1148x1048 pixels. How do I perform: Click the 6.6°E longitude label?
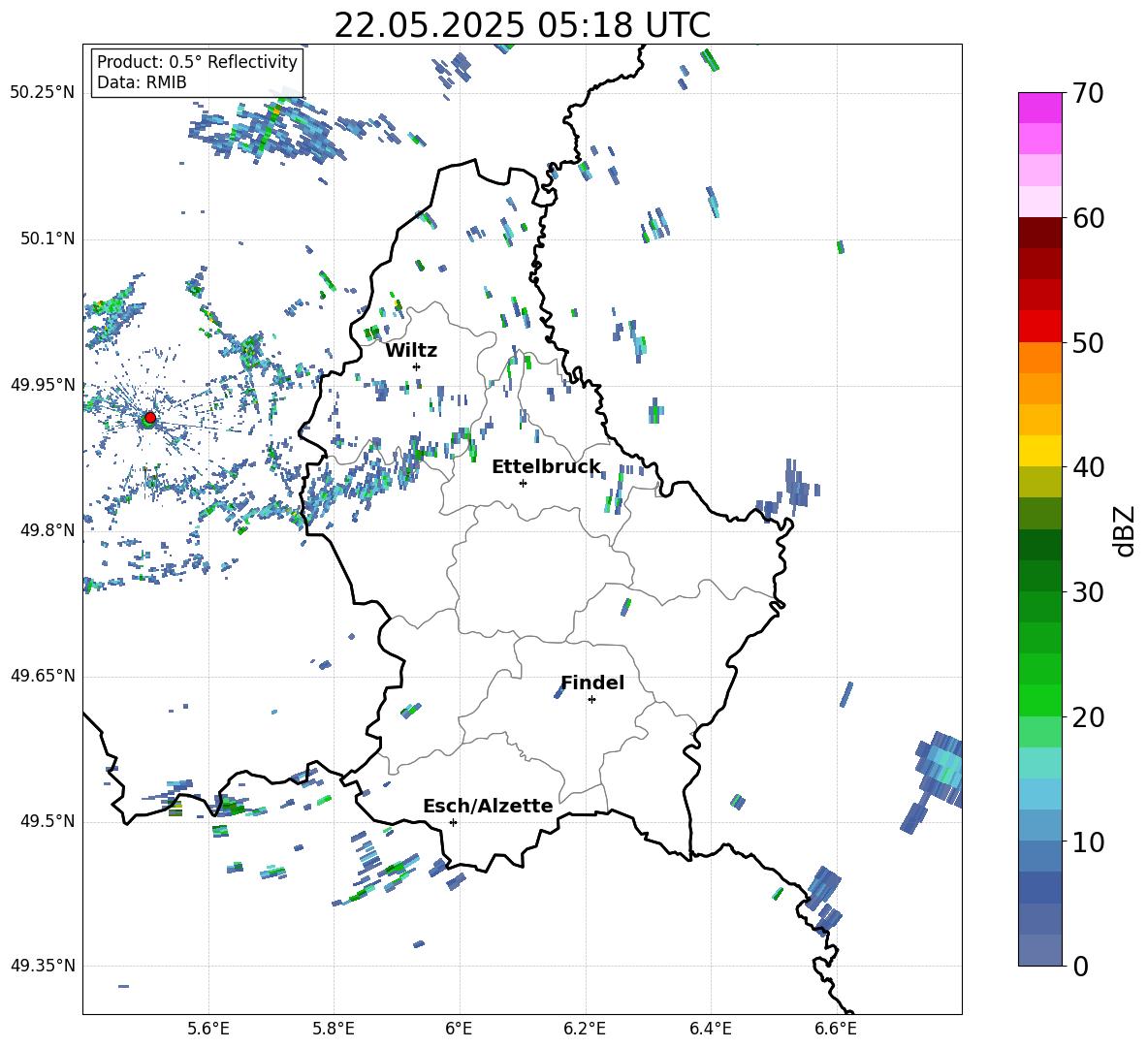pyautogui.click(x=836, y=1029)
